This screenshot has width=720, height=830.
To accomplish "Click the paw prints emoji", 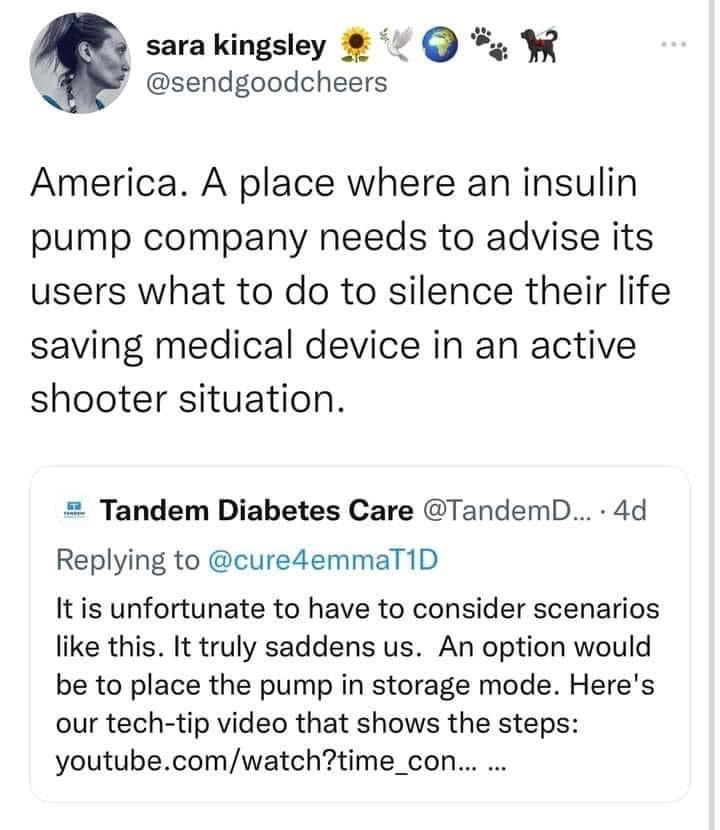I will tap(489, 46).
